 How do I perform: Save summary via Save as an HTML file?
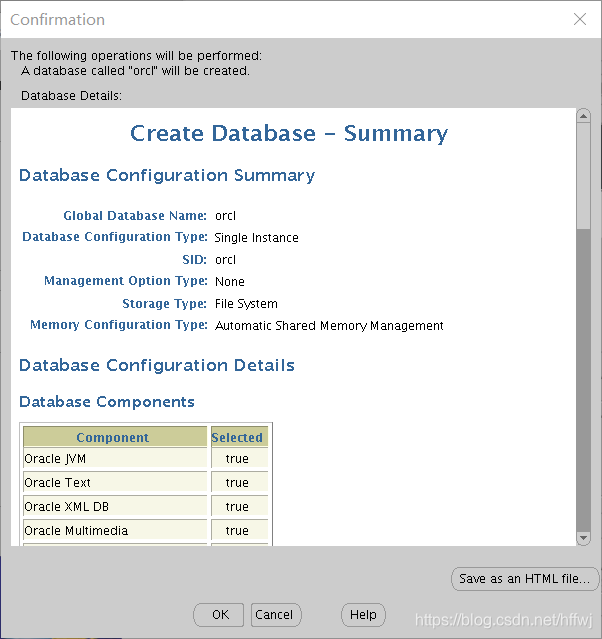coord(525,579)
